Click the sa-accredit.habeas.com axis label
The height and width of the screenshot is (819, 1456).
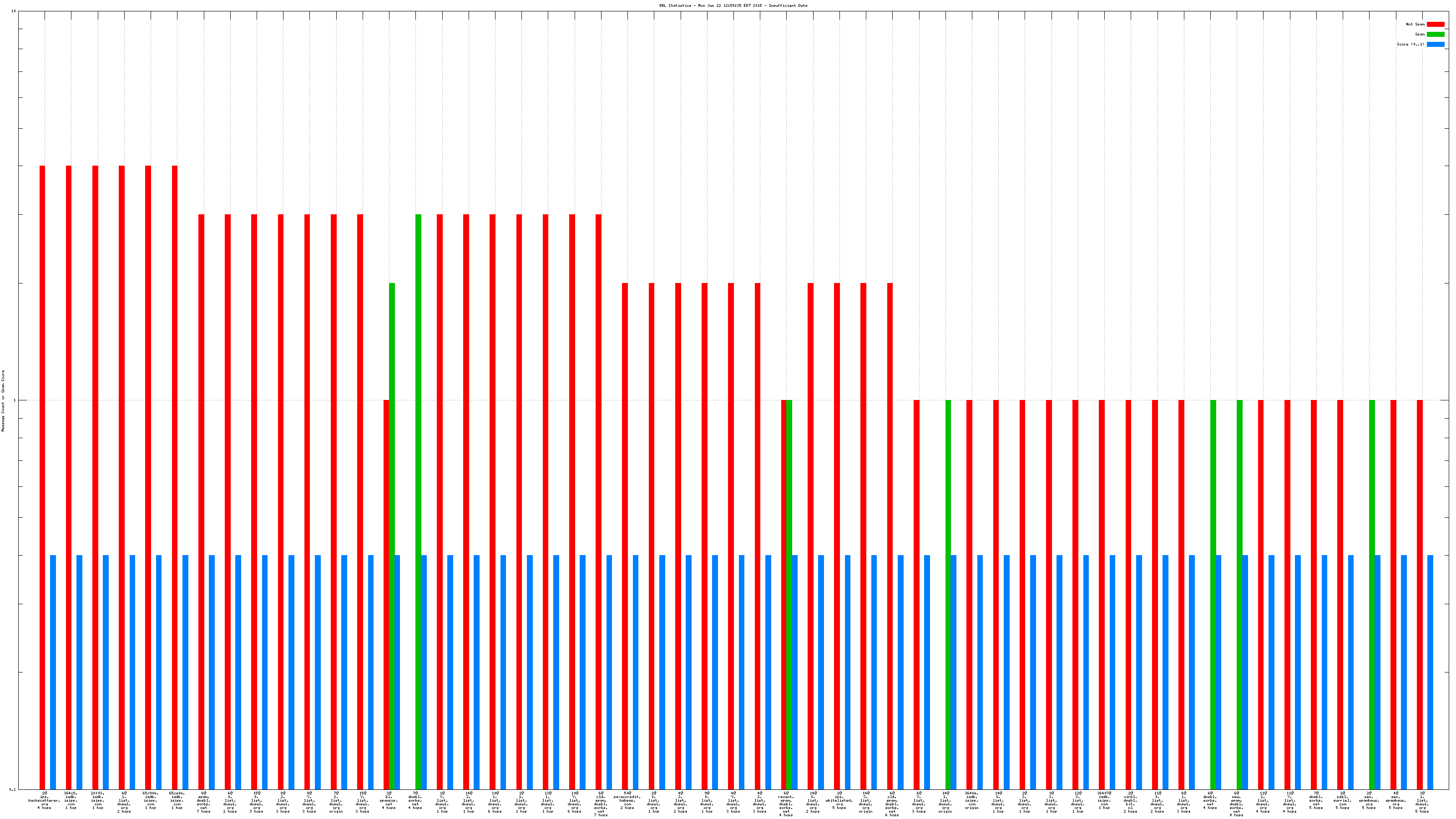627,801
